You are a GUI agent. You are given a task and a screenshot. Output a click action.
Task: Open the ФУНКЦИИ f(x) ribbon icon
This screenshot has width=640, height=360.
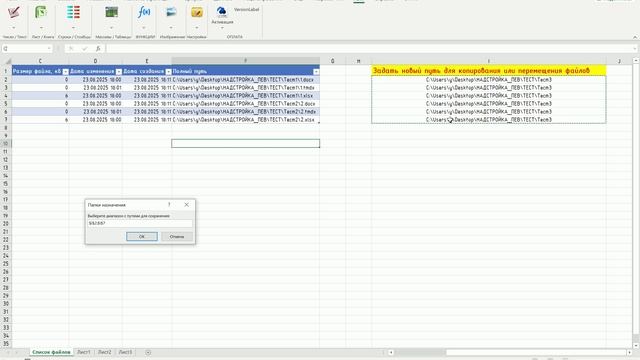[x=144, y=12]
